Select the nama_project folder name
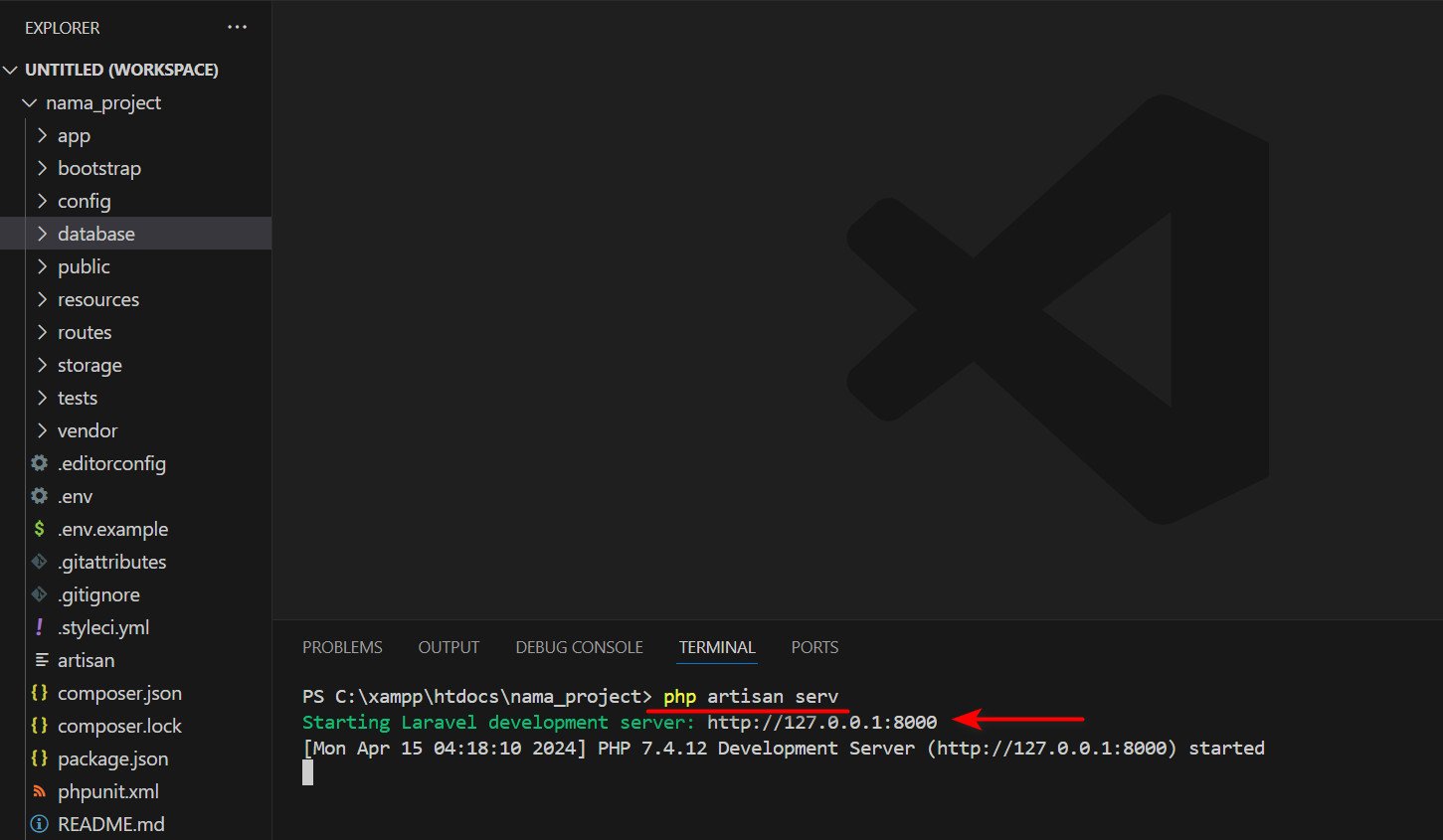 (x=103, y=102)
